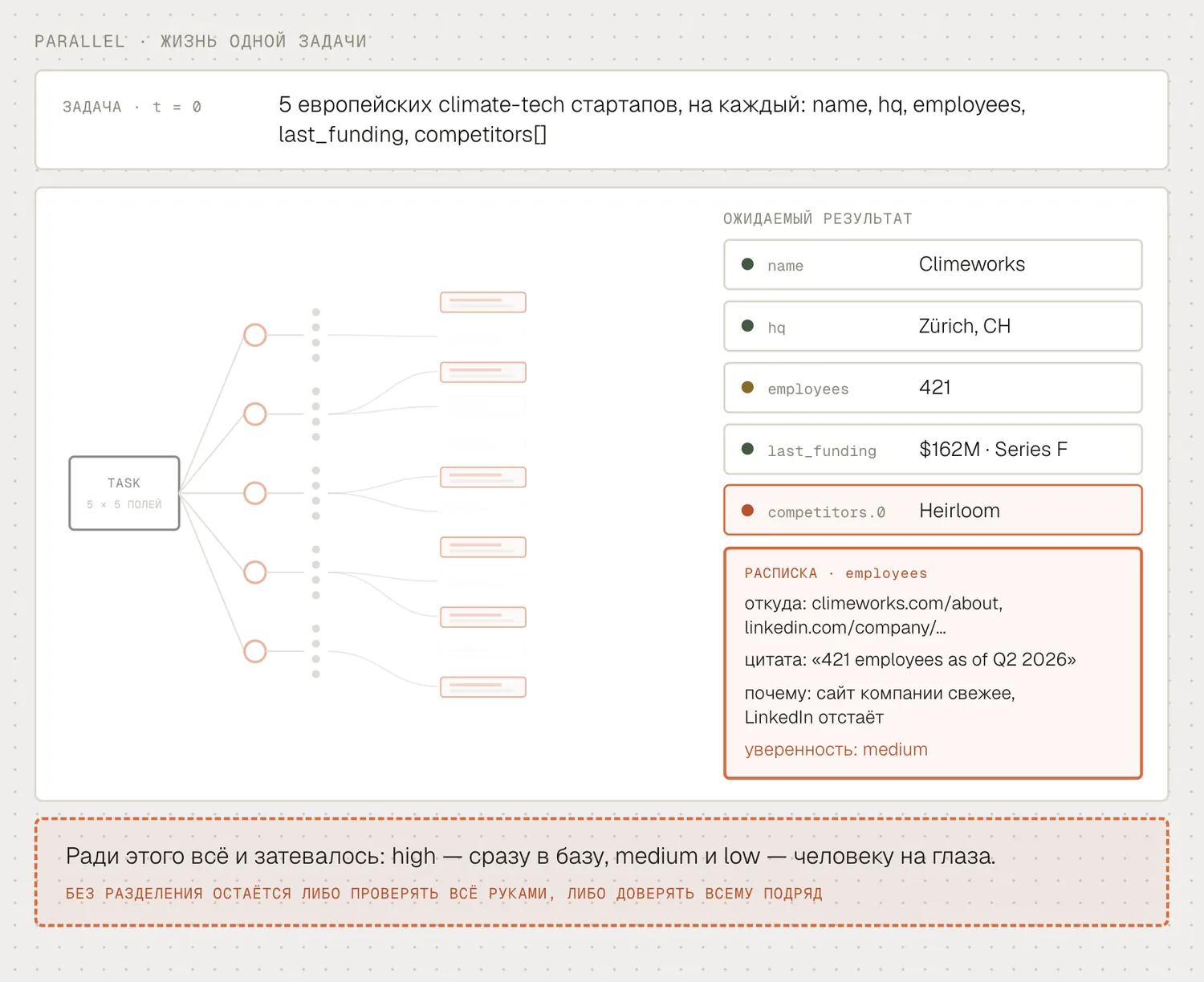Screen dimensions: 1204x982
Task: Click the header PARALLEL · ЖИЗНЬ ОДНОЙ ЗАДАЧИ
Action: tap(201, 41)
